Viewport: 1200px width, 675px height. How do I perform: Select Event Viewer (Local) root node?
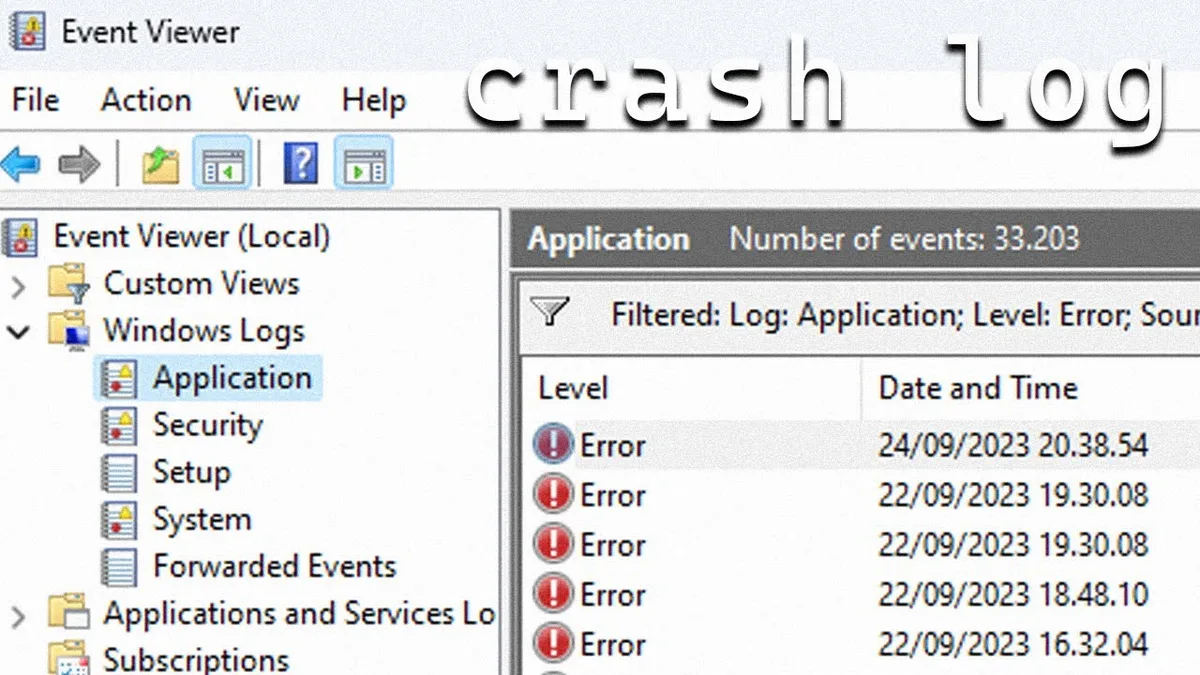point(192,237)
